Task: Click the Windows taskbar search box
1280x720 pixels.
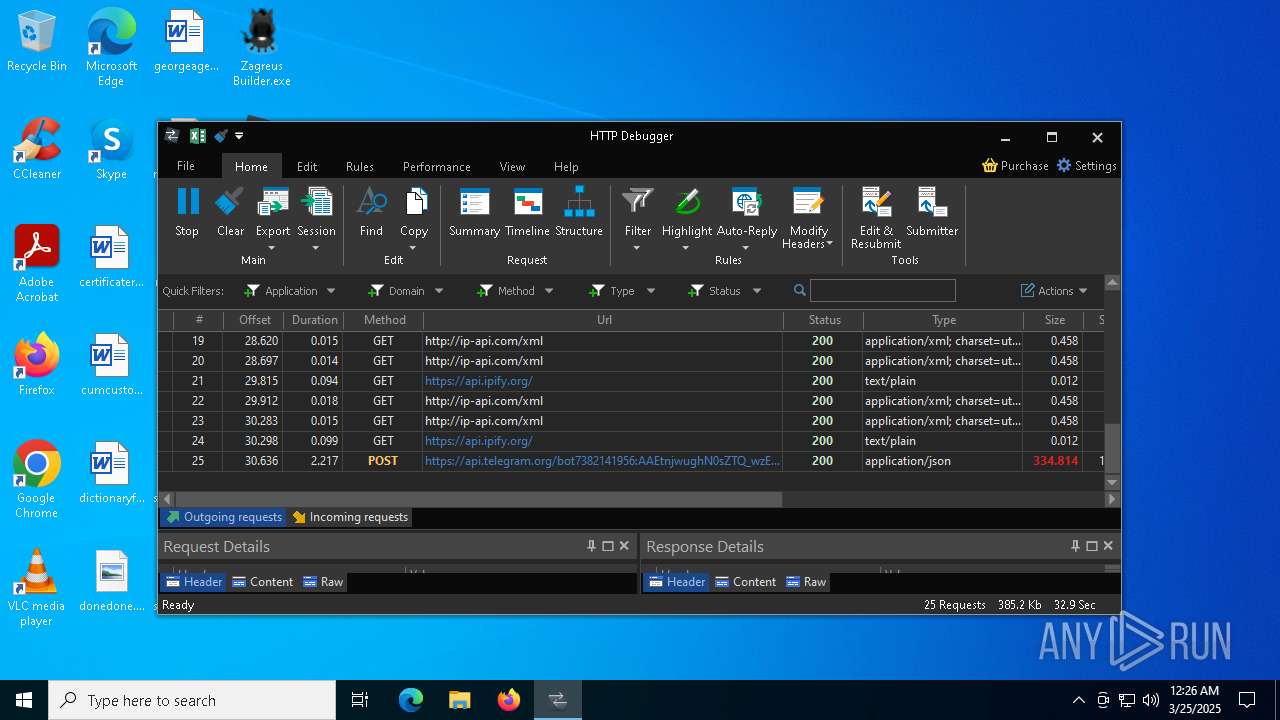Action: (x=192, y=700)
